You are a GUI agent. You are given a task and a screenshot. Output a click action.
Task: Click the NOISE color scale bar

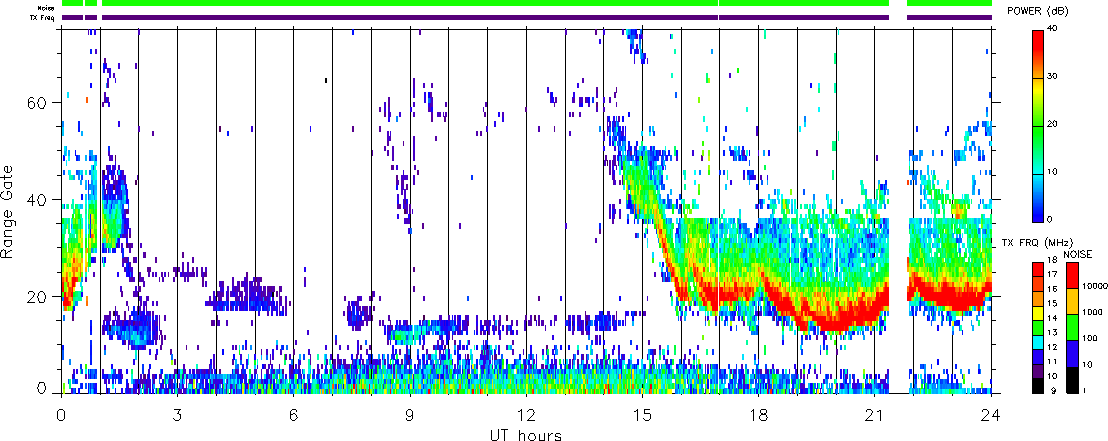click(x=1075, y=327)
